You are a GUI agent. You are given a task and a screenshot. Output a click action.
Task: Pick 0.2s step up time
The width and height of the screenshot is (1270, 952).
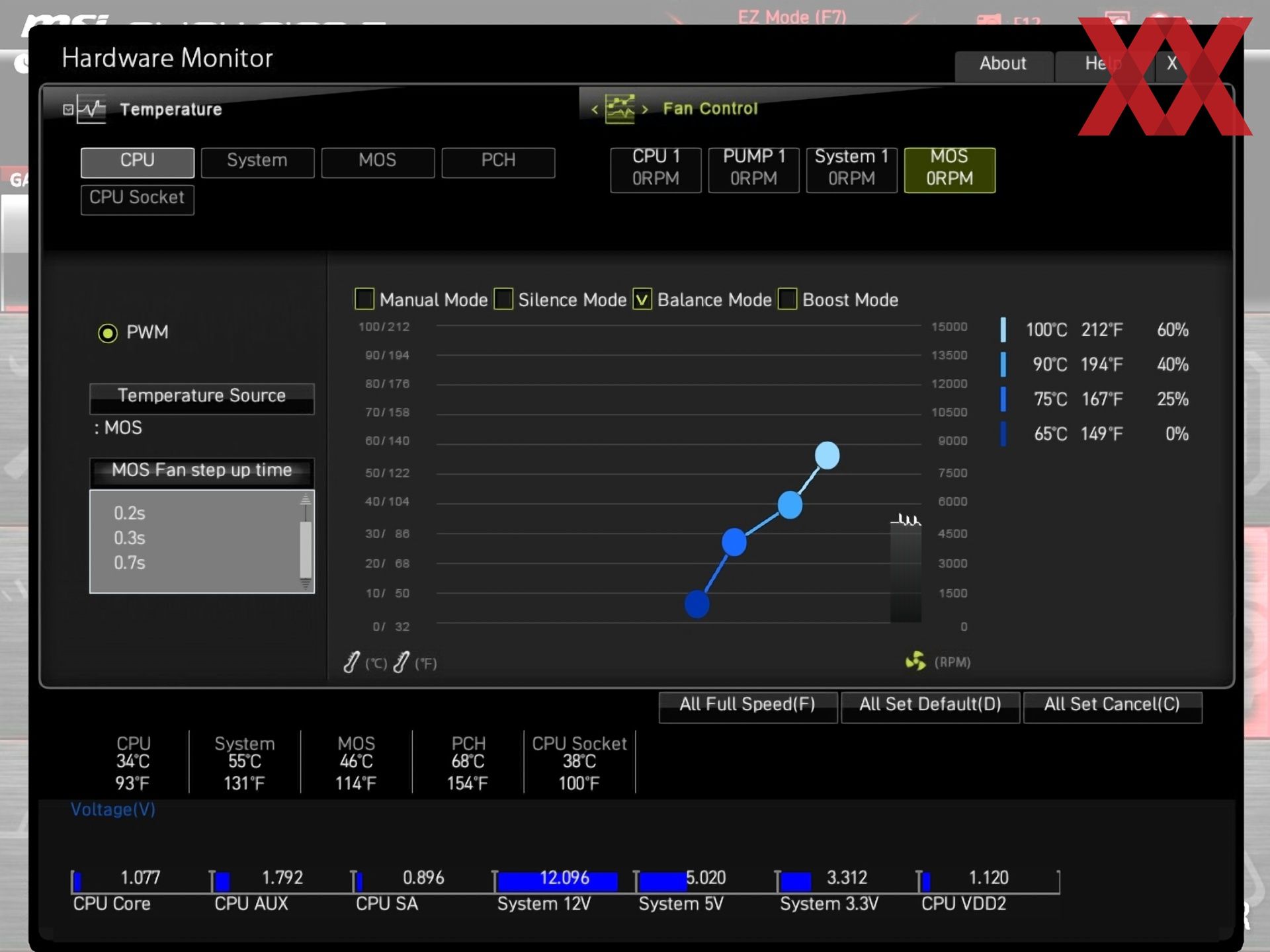point(130,513)
